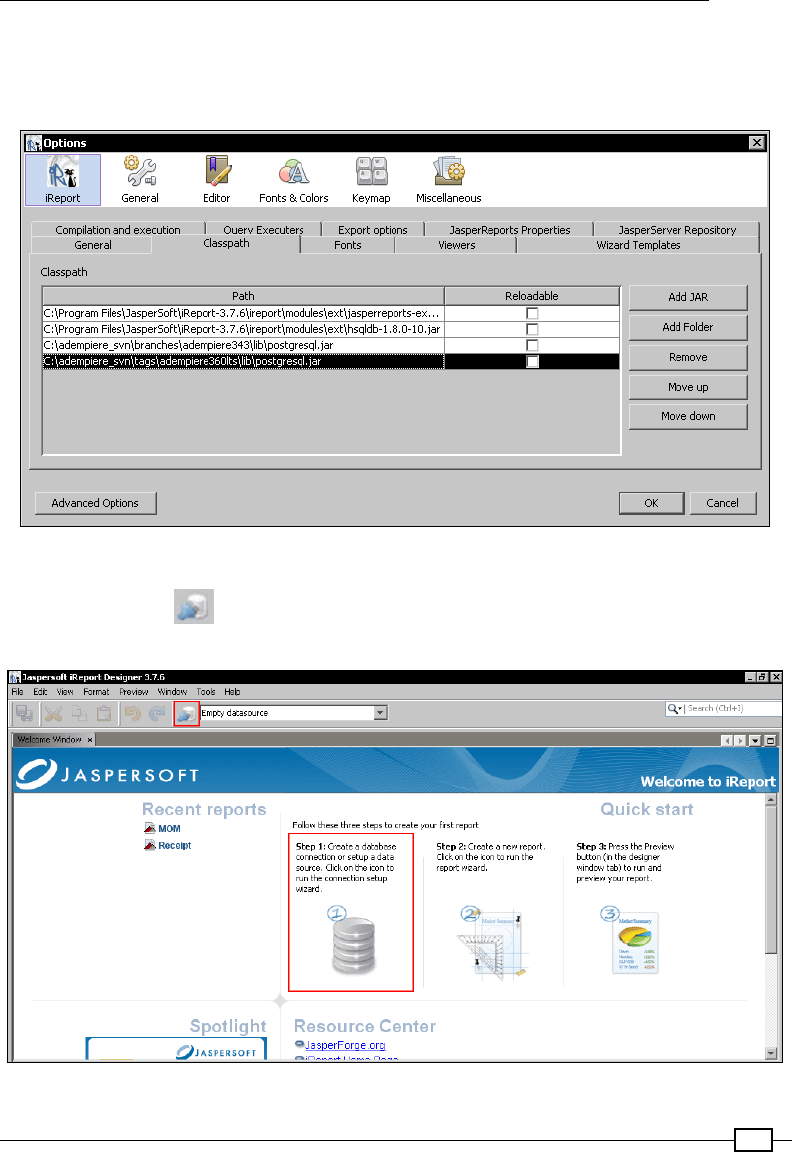Toggle Reloadable for the hsqldb-1.8.0-10.jar row

(532, 329)
